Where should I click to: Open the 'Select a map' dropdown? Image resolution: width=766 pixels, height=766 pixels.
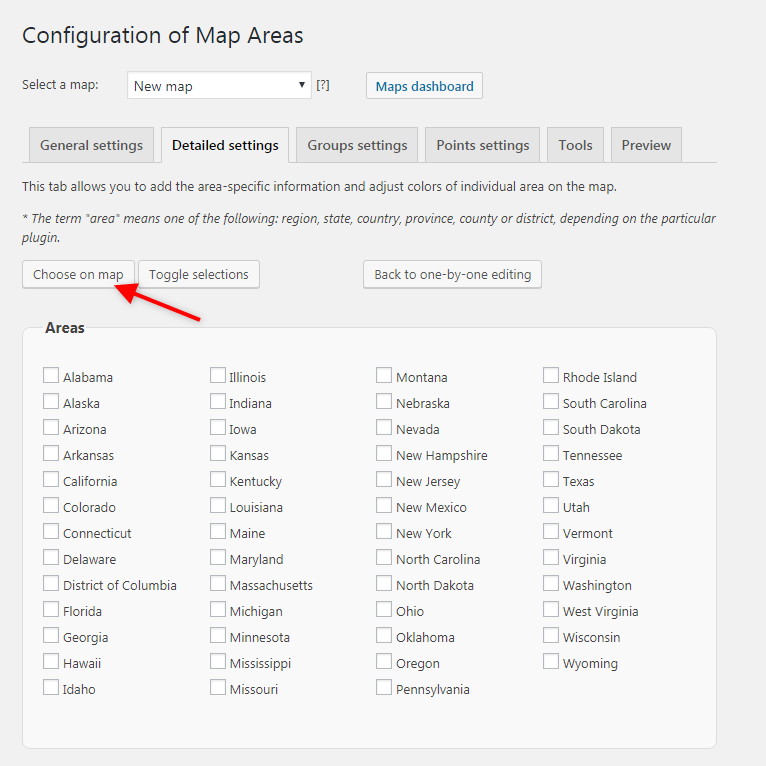[220, 86]
